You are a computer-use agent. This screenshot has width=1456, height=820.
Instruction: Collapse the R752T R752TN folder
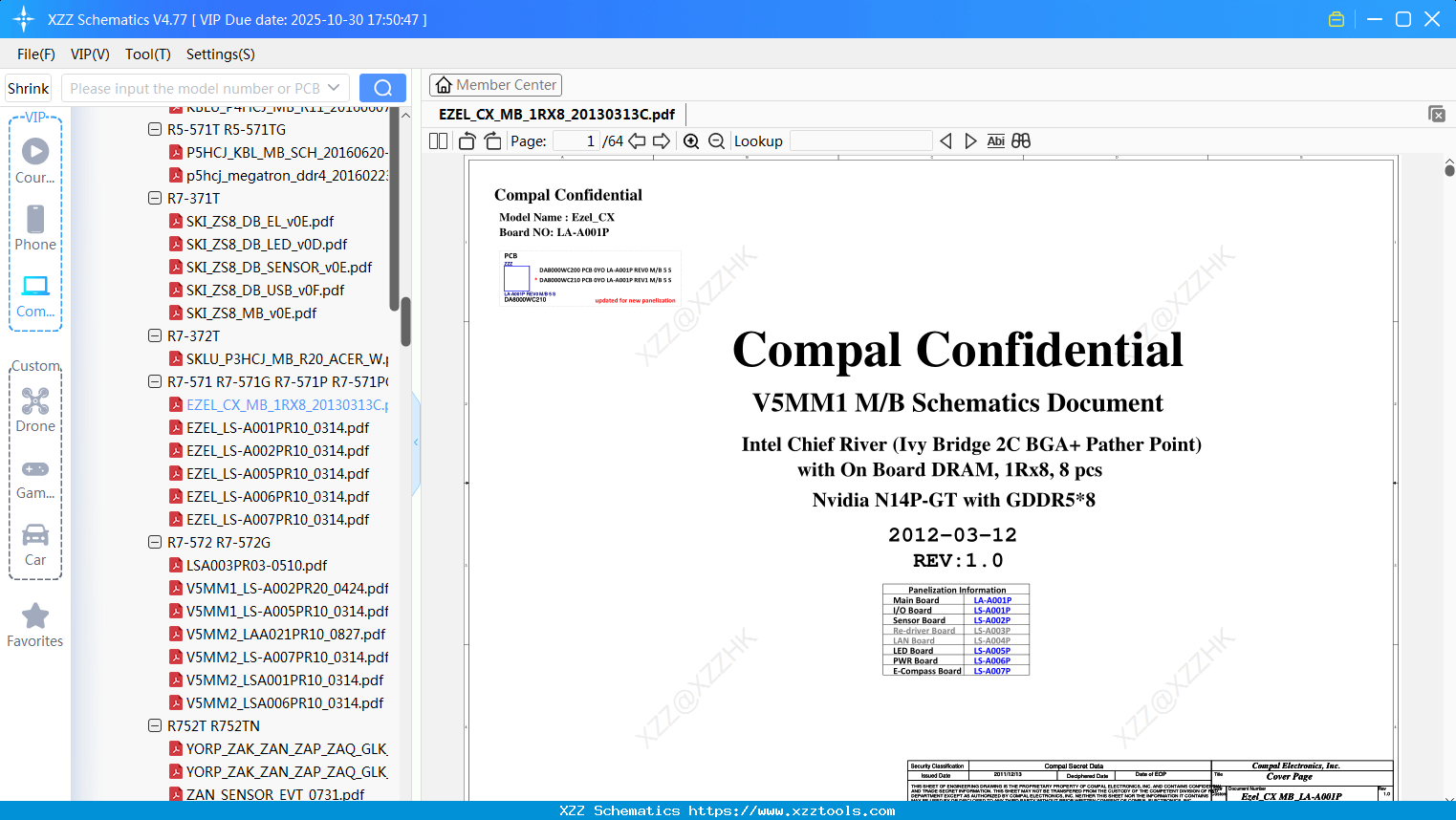[155, 725]
